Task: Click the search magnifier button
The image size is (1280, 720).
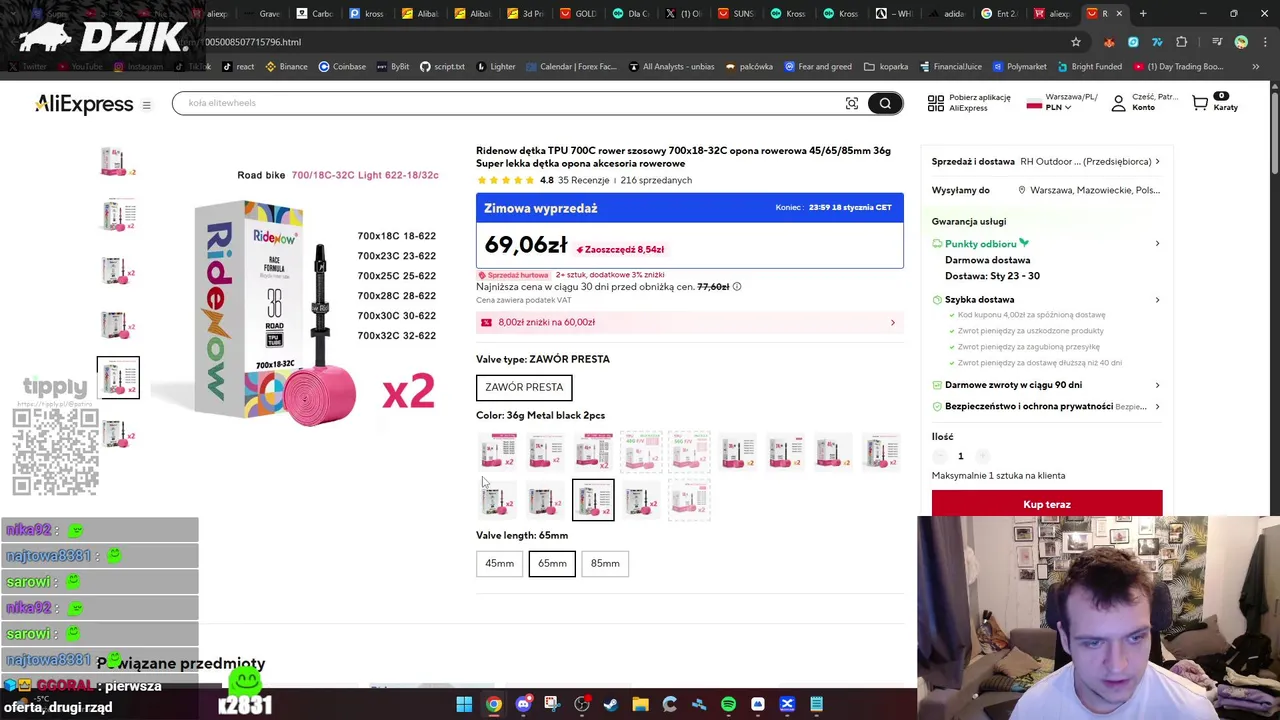Action: (x=885, y=103)
